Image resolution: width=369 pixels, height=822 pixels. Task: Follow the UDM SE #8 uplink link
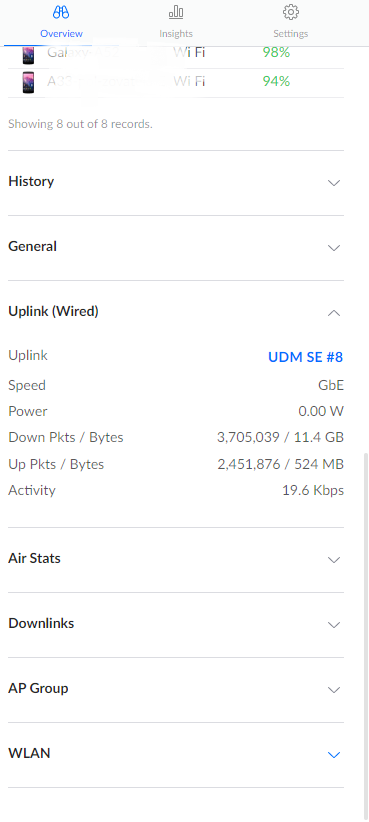pyautogui.click(x=306, y=357)
